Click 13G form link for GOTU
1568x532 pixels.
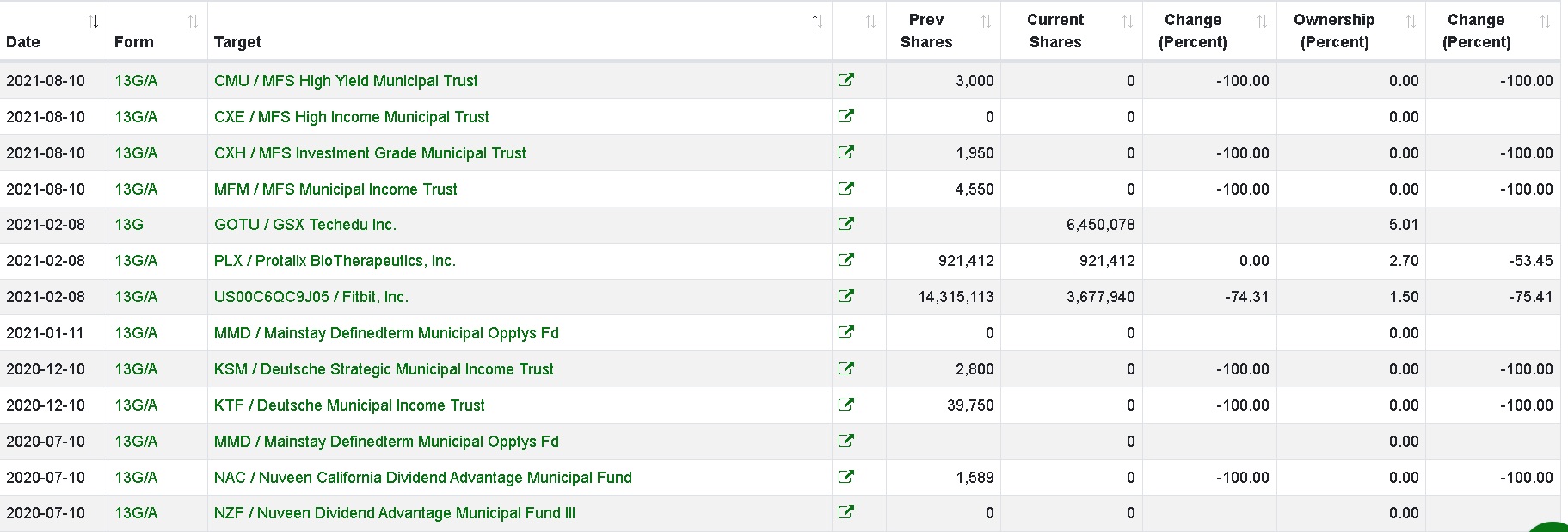(x=129, y=225)
